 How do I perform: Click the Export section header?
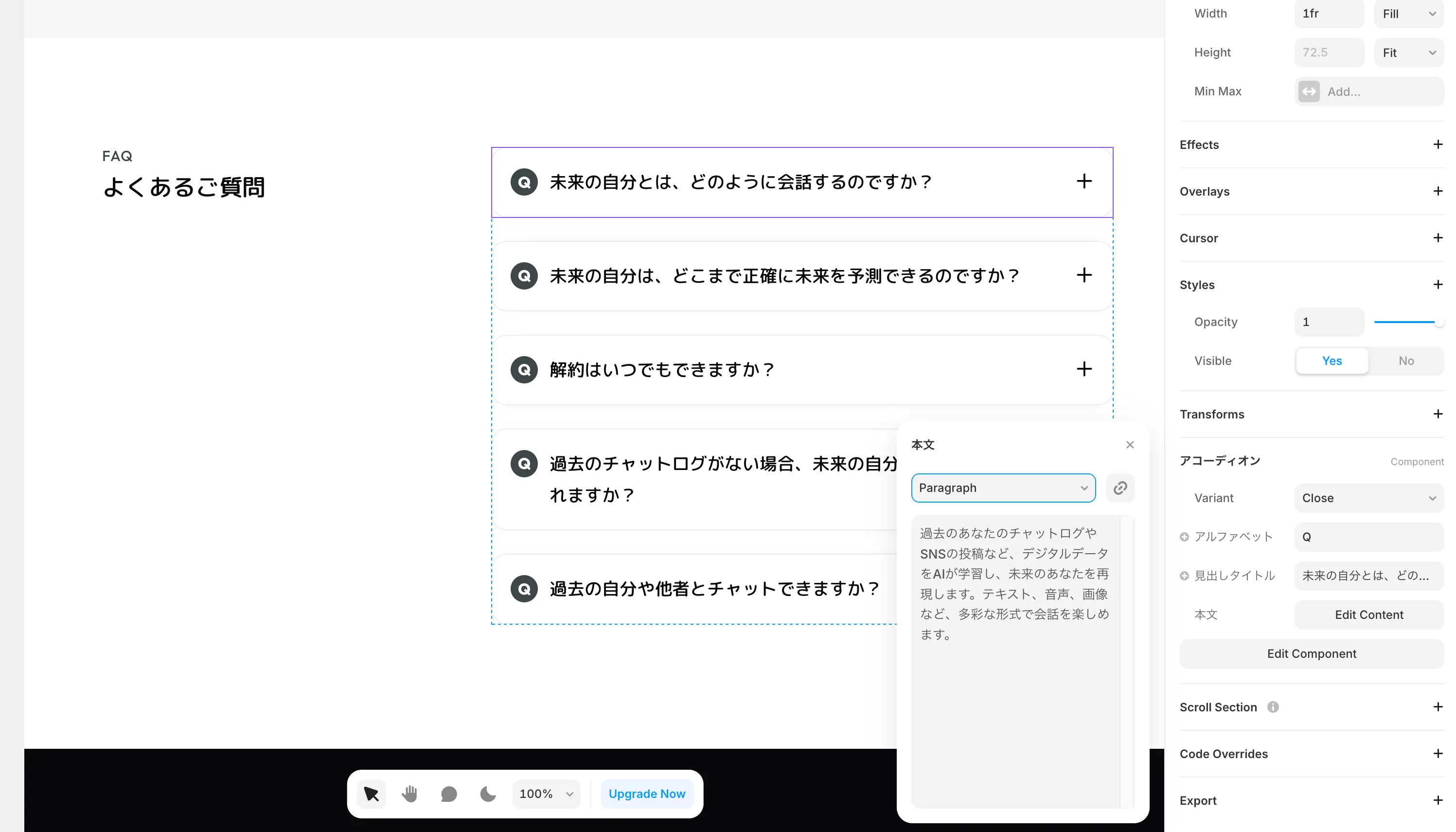point(1198,801)
